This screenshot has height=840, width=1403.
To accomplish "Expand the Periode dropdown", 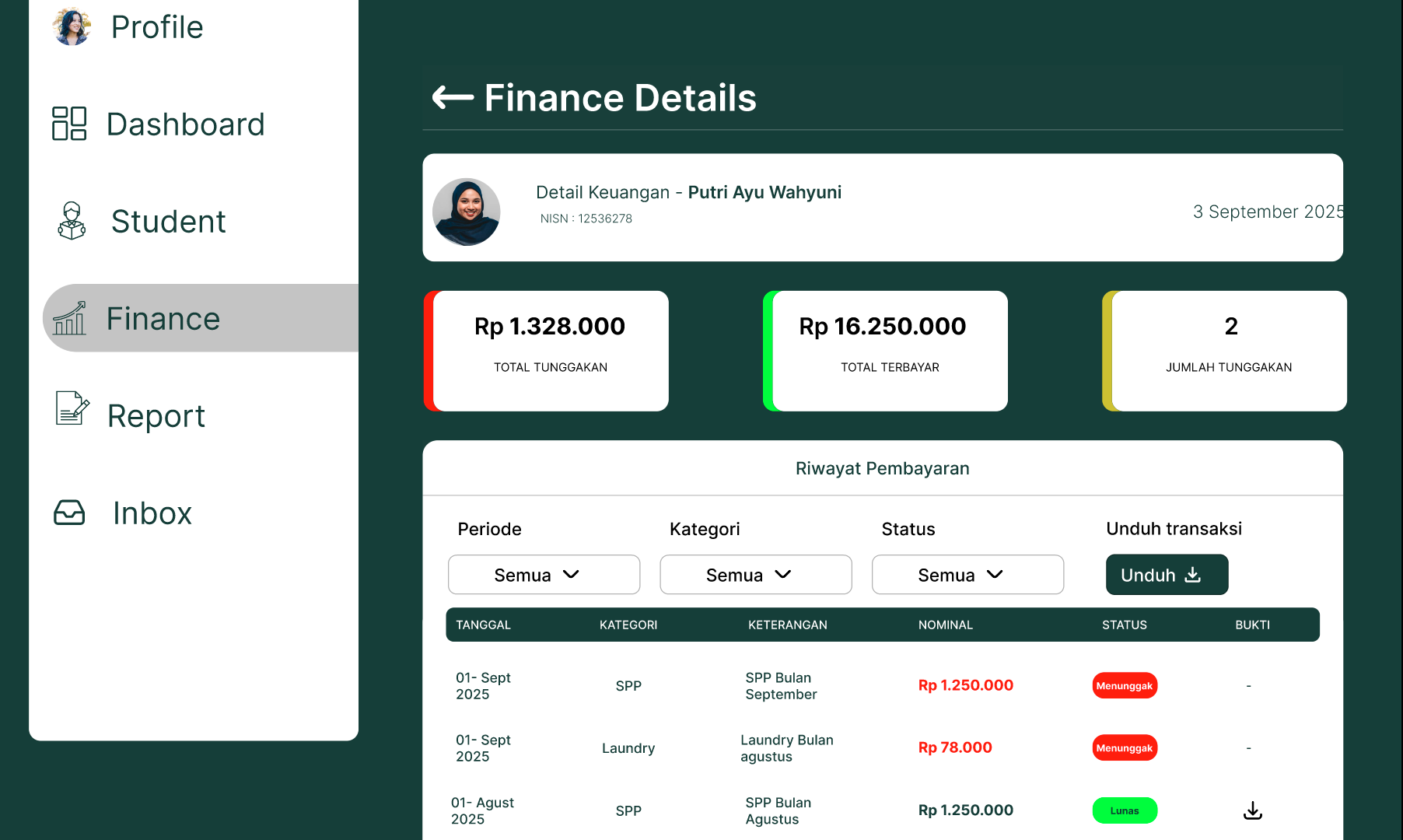I will pyautogui.click(x=544, y=575).
